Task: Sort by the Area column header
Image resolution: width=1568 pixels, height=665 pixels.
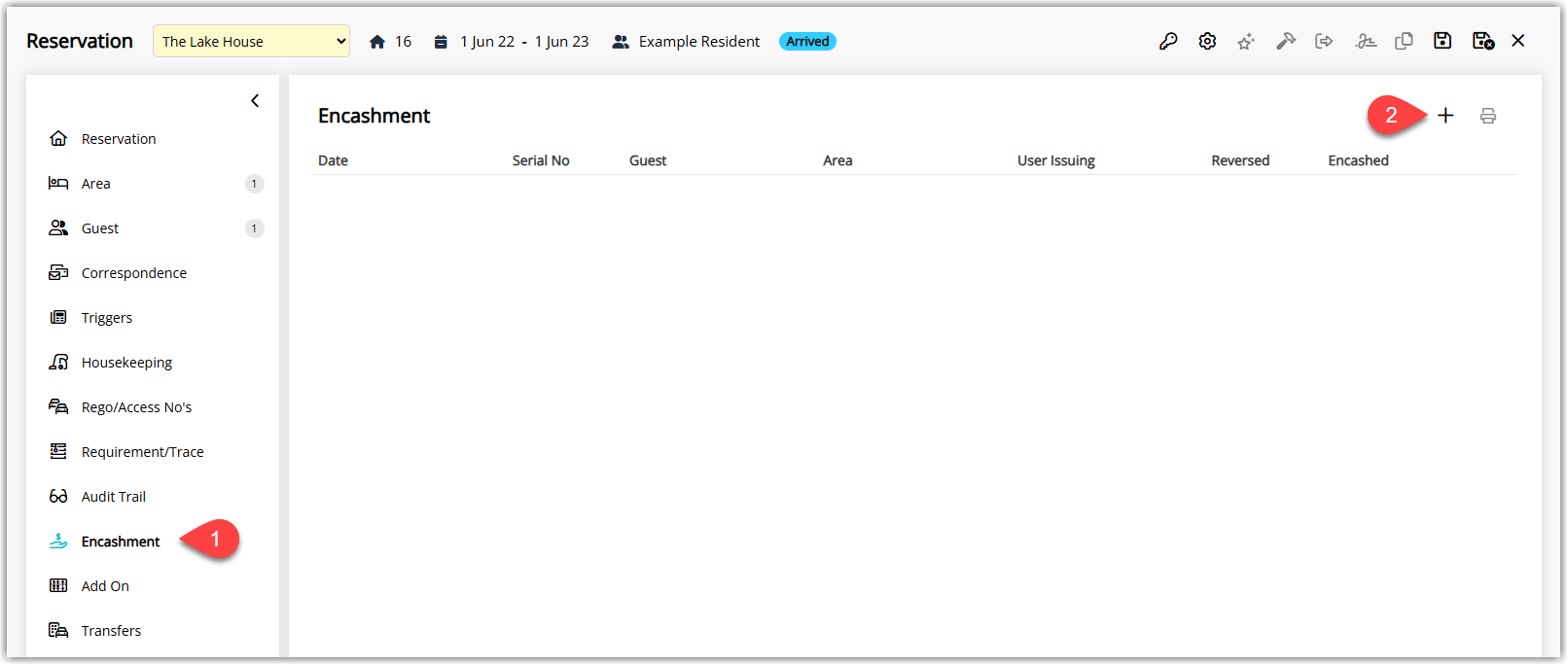Action: tap(837, 160)
